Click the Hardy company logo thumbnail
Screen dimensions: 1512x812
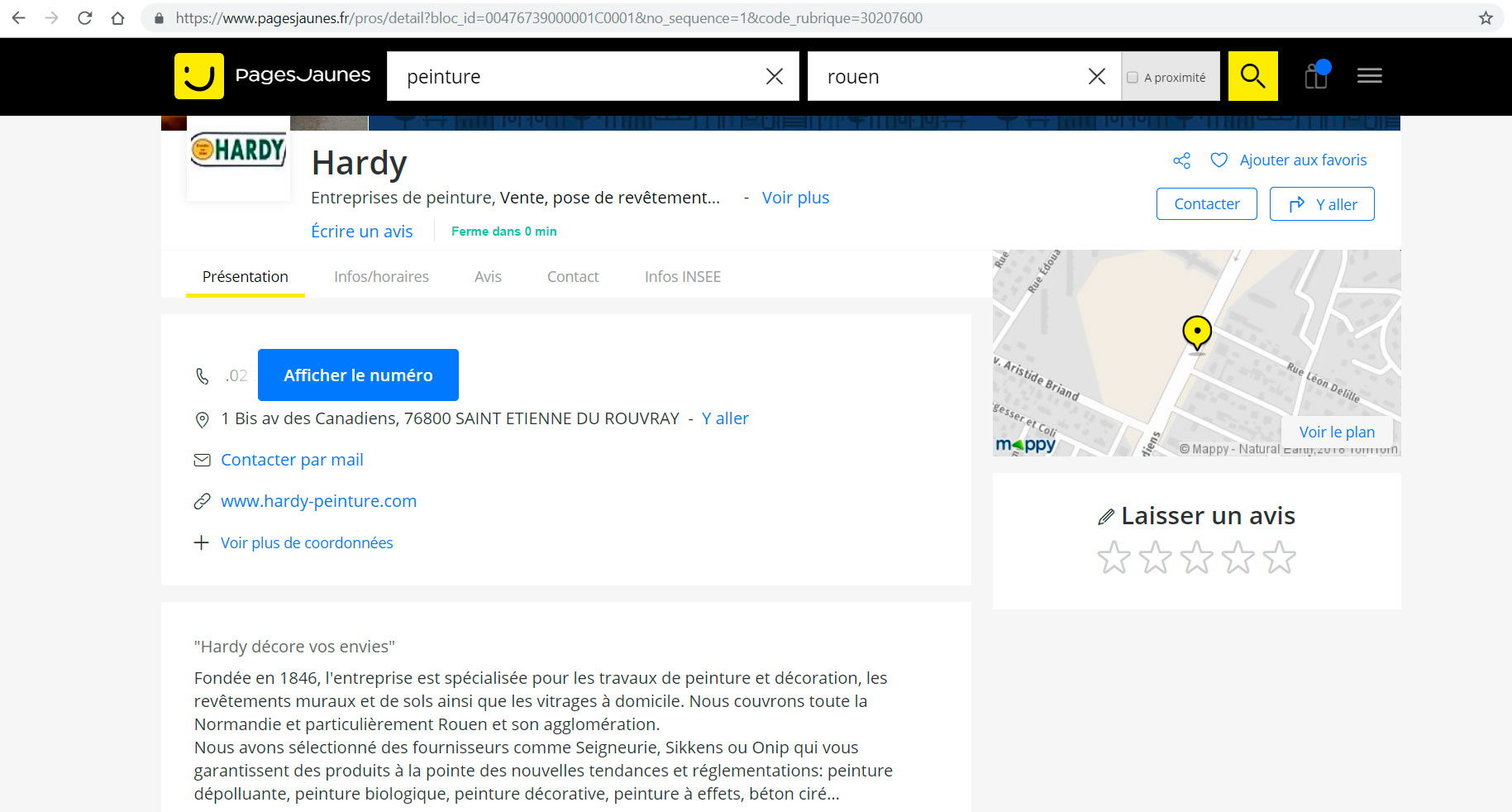coord(238,150)
